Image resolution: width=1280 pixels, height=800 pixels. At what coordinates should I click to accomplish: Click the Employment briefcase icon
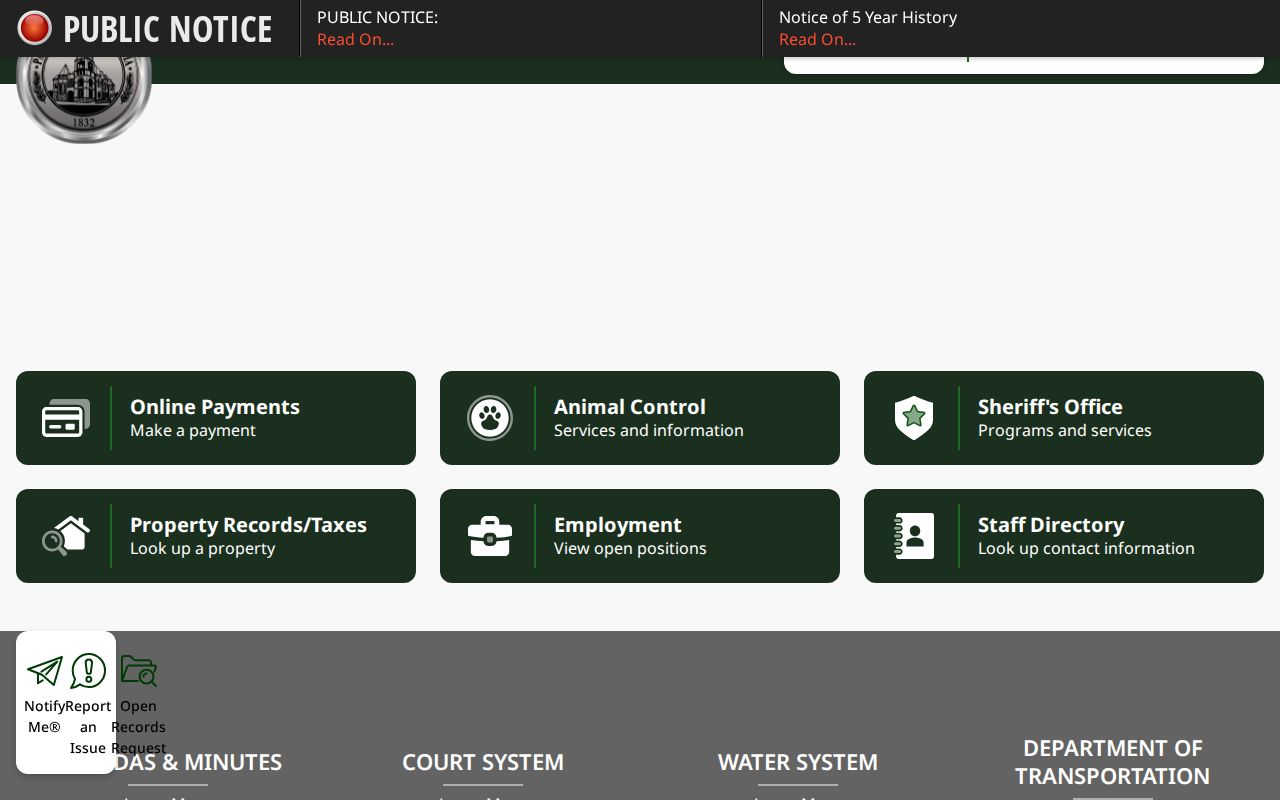[x=490, y=536]
